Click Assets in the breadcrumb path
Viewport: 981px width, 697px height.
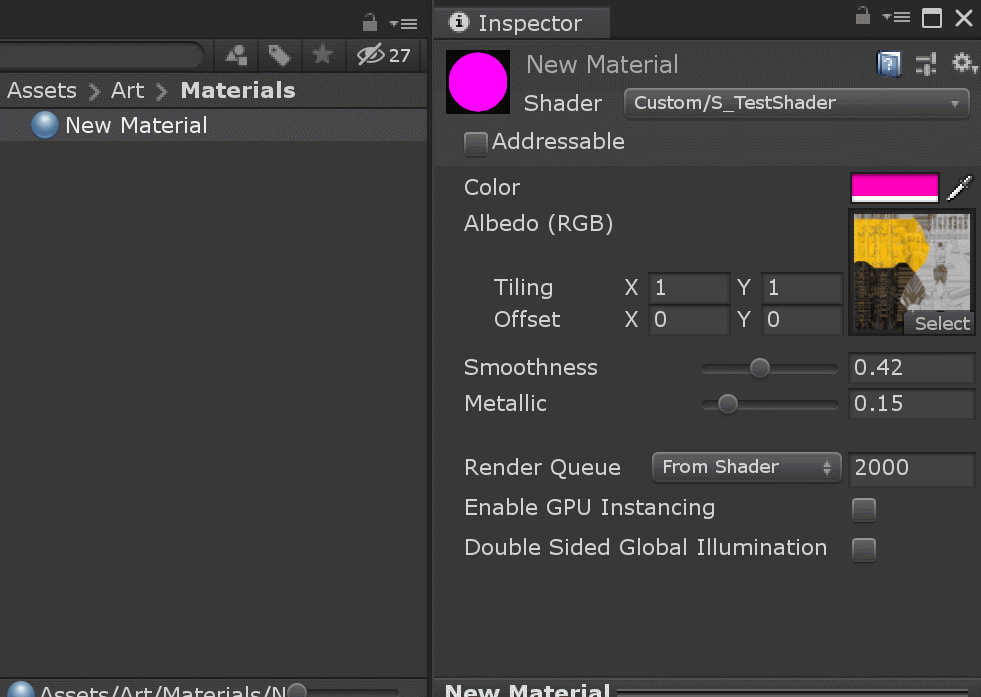click(42, 90)
